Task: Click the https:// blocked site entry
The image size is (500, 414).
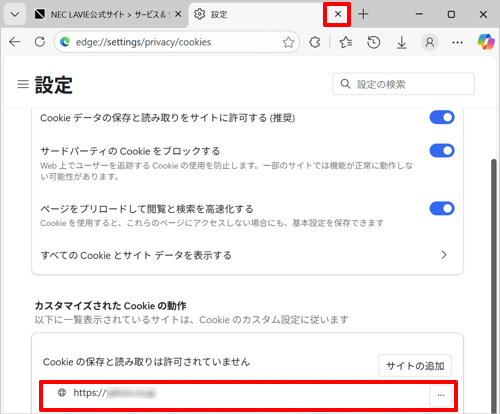Action: [x=248, y=396]
